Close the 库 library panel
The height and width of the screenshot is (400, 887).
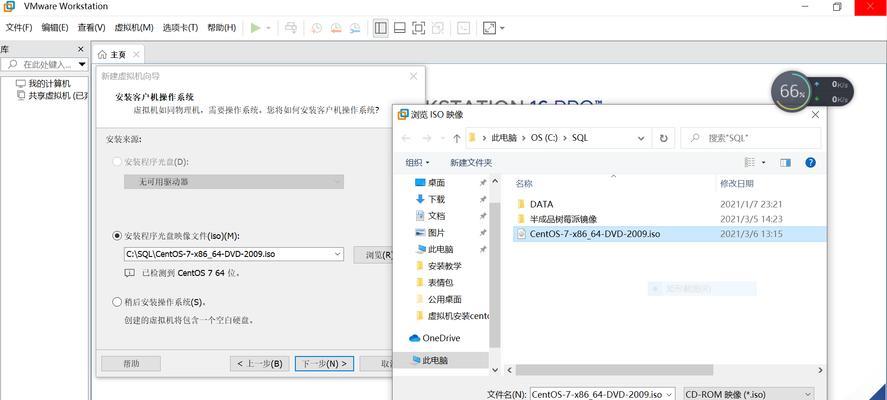80,49
